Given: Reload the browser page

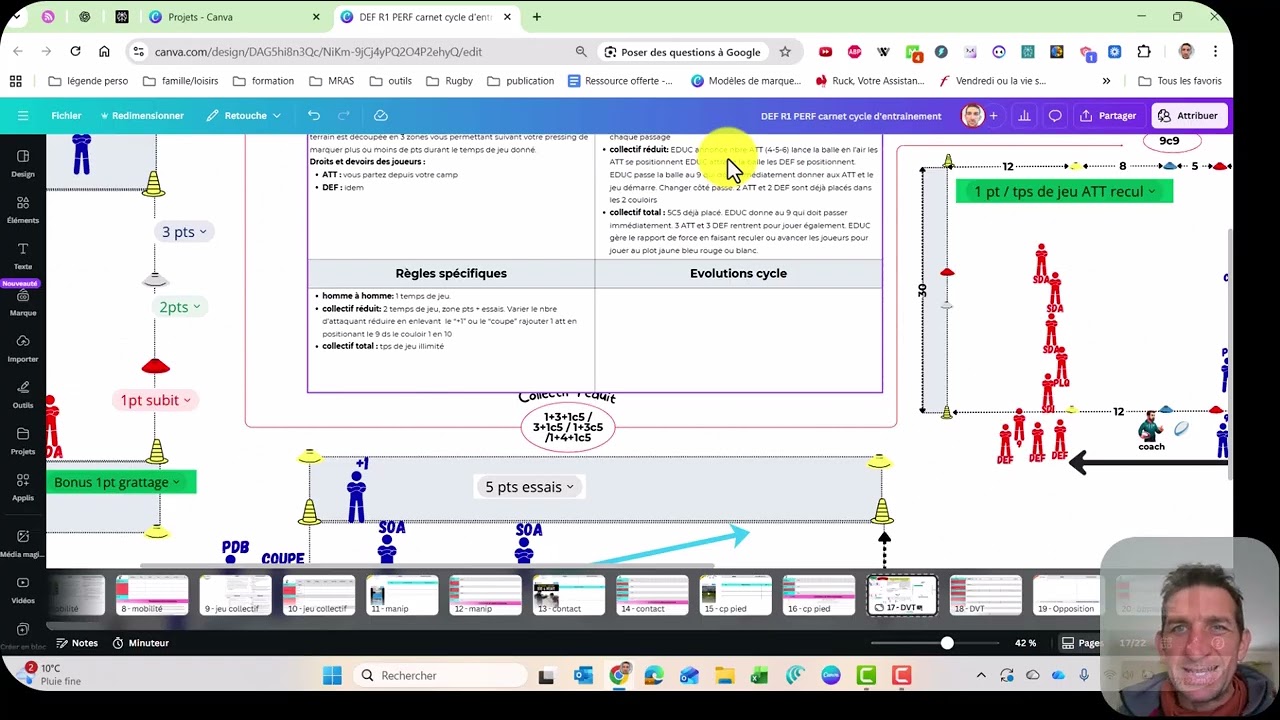Looking at the screenshot, I should pyautogui.click(x=75, y=51).
